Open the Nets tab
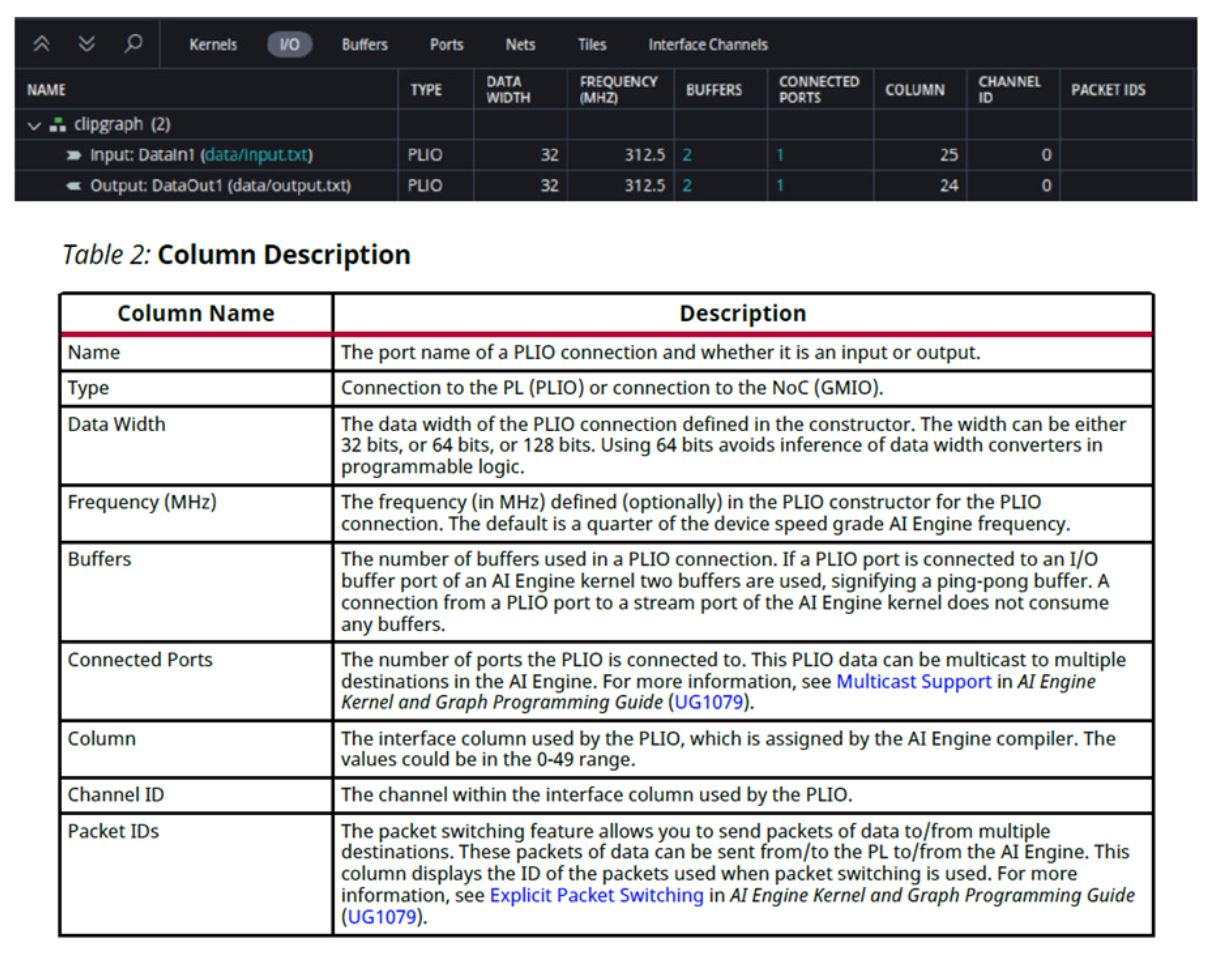1222x955 pixels. coord(520,44)
